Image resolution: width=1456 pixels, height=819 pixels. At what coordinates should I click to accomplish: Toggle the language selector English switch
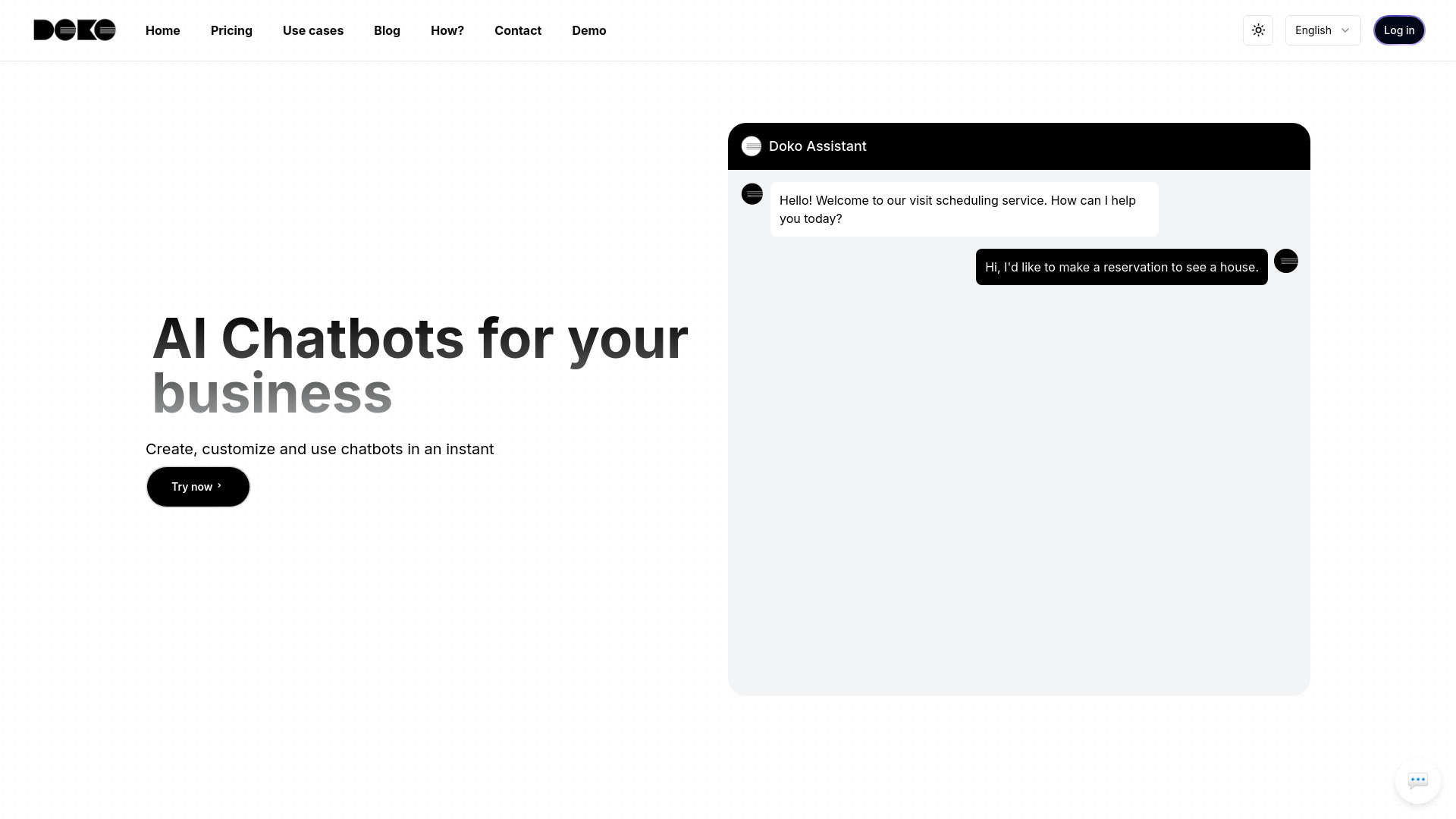(x=1322, y=30)
